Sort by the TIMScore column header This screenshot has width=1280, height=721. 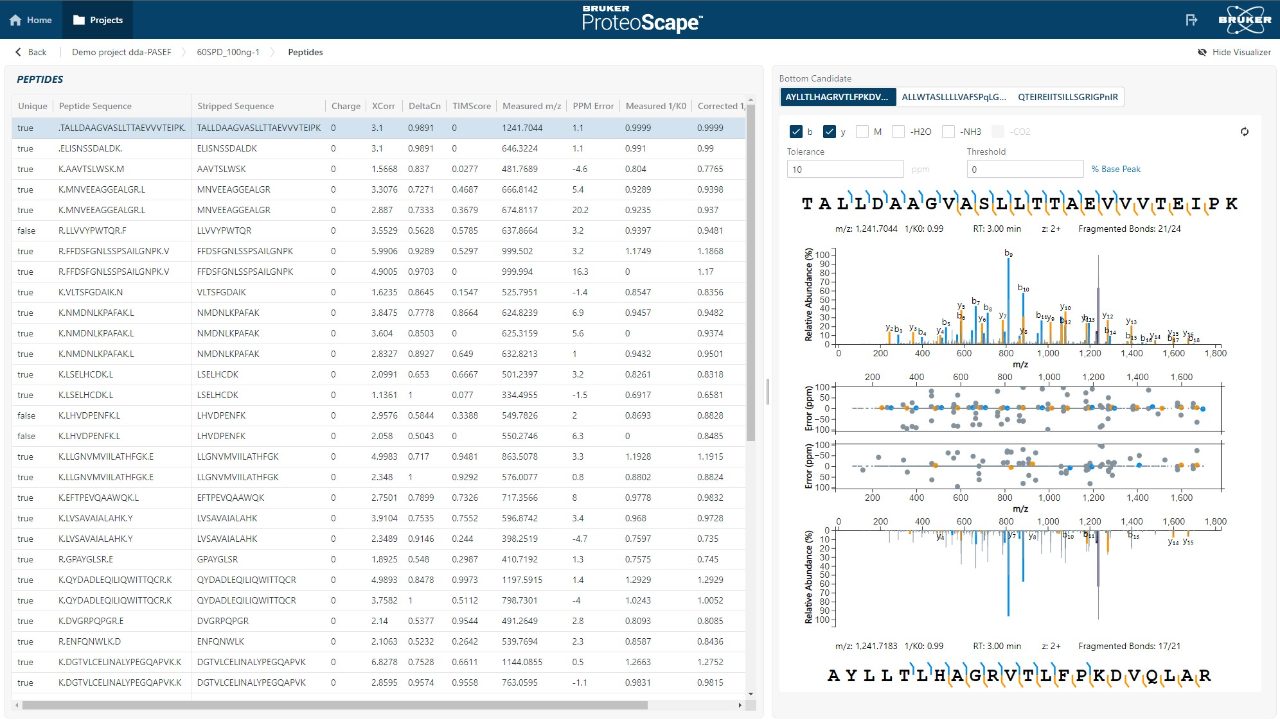click(471, 106)
